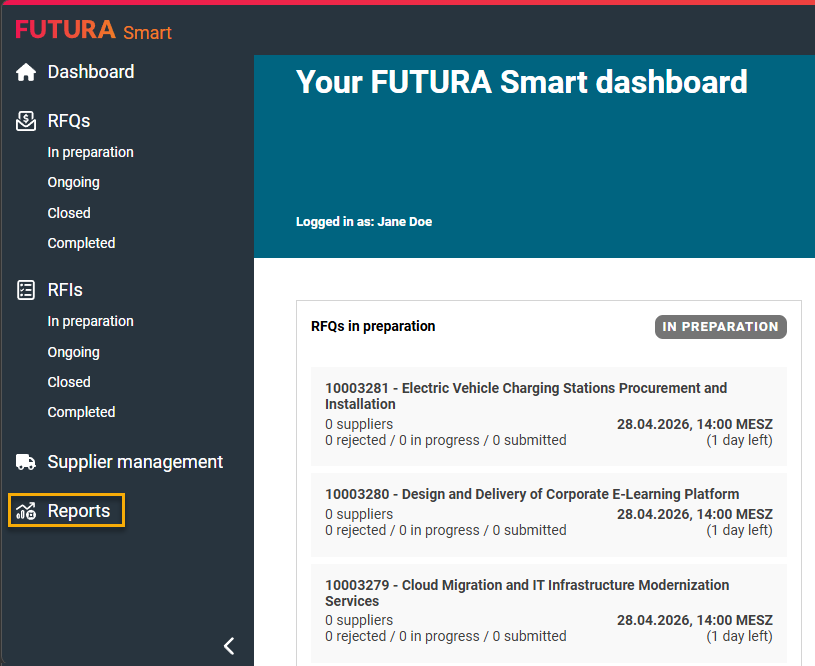815x666 pixels.
Task: Open RFQ 10003280 Corporate E-Learning Platform
Action: coord(549,514)
